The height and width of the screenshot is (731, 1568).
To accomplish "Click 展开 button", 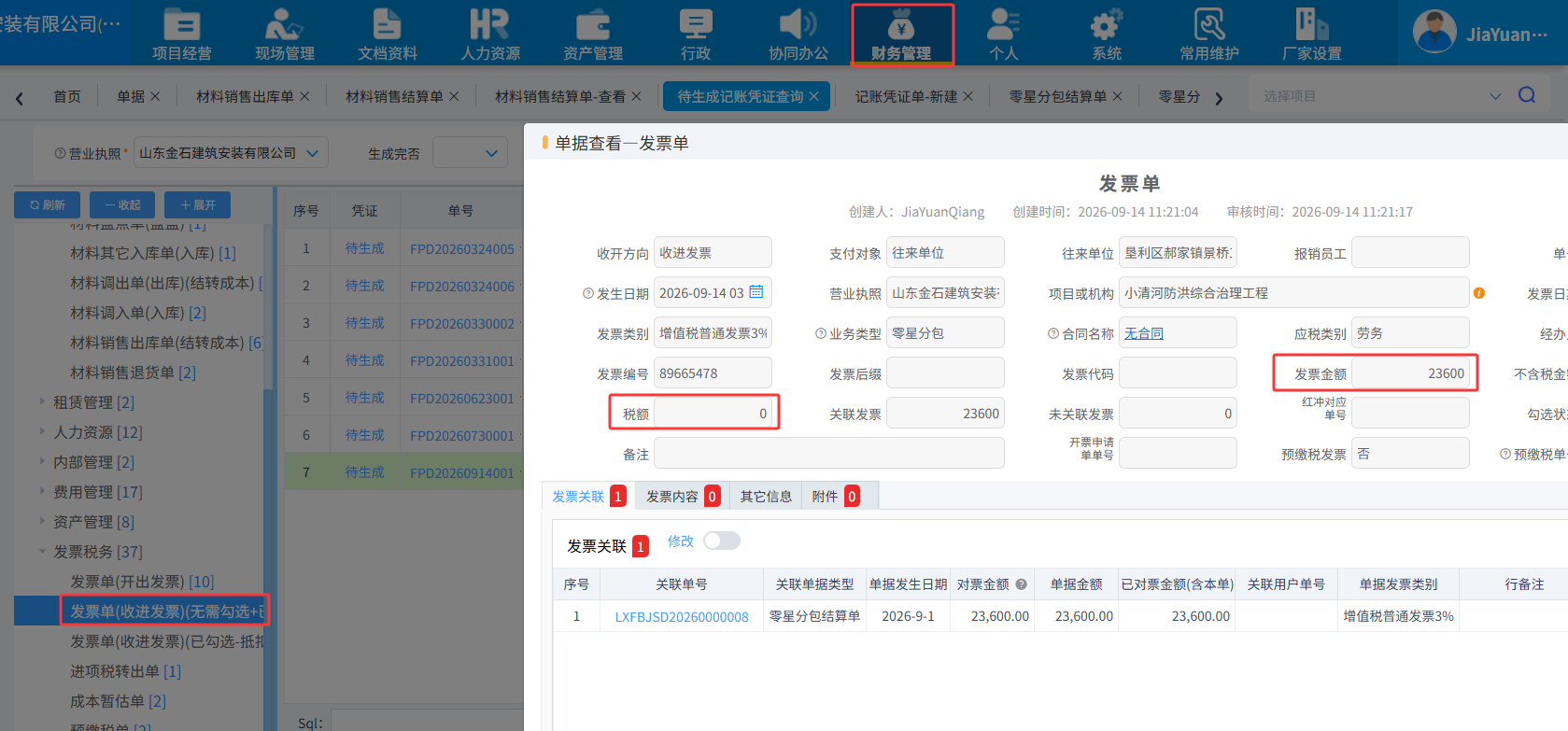I will click(197, 204).
